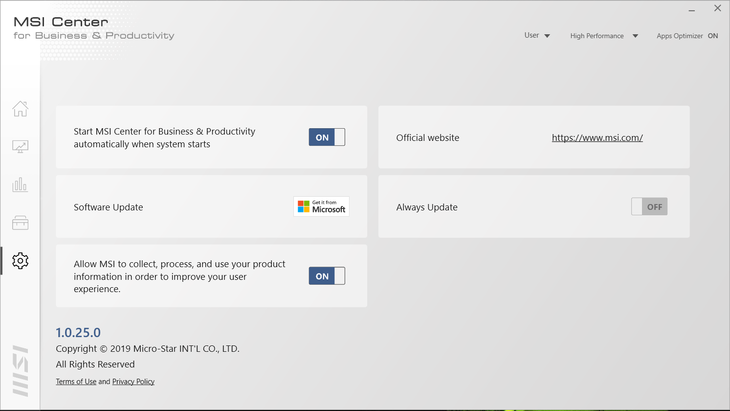
Task: Open the https://www.msi.com/ website link
Action: point(597,138)
